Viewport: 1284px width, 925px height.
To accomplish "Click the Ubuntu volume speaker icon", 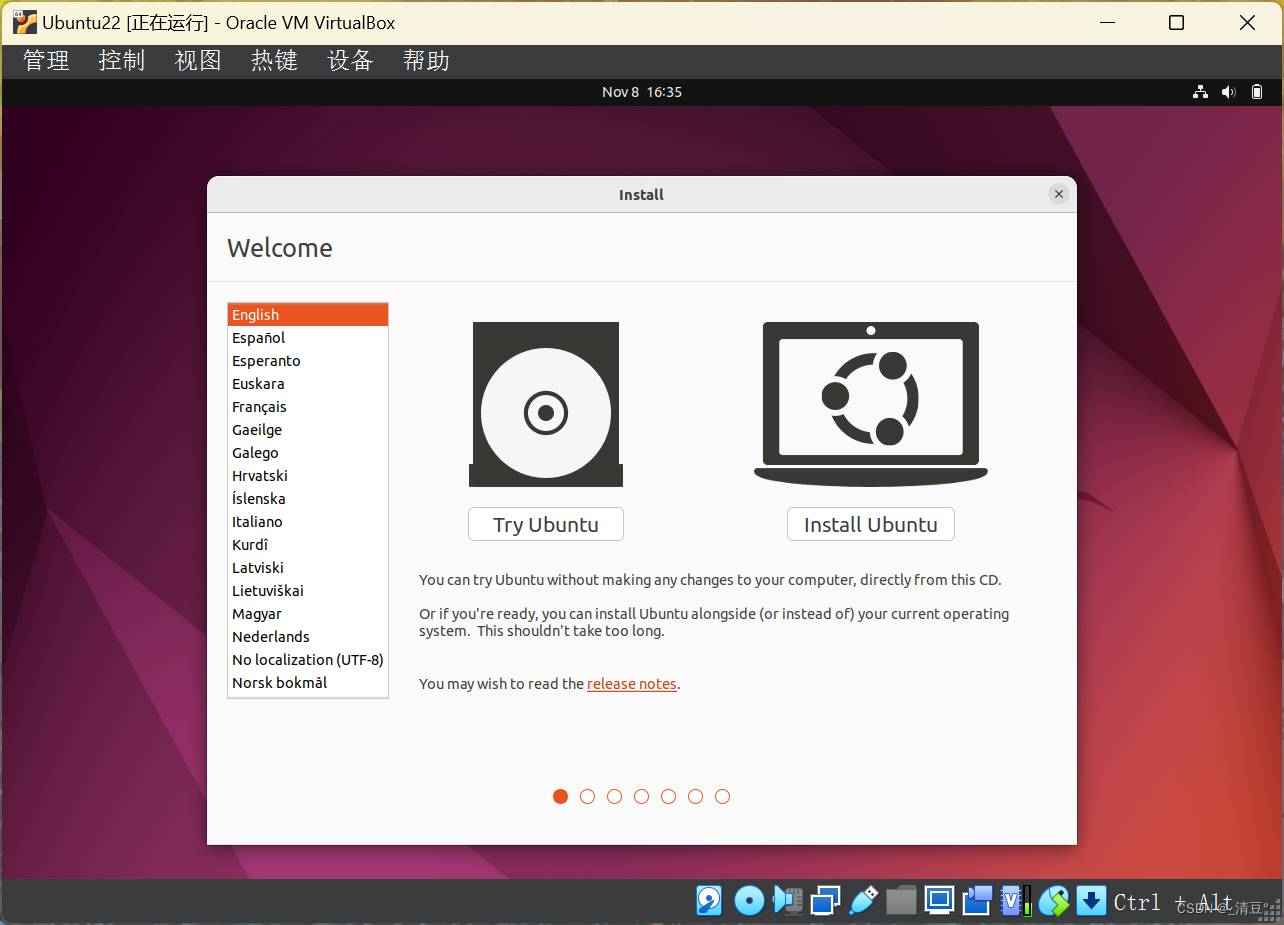I will [x=1229, y=92].
